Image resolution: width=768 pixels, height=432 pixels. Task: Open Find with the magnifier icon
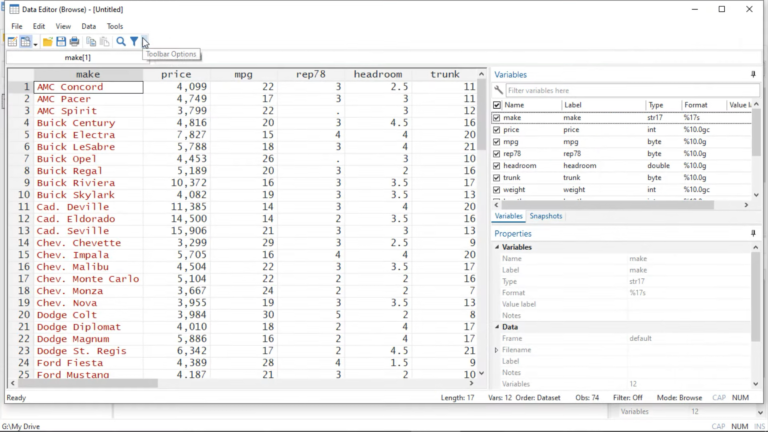click(120, 42)
